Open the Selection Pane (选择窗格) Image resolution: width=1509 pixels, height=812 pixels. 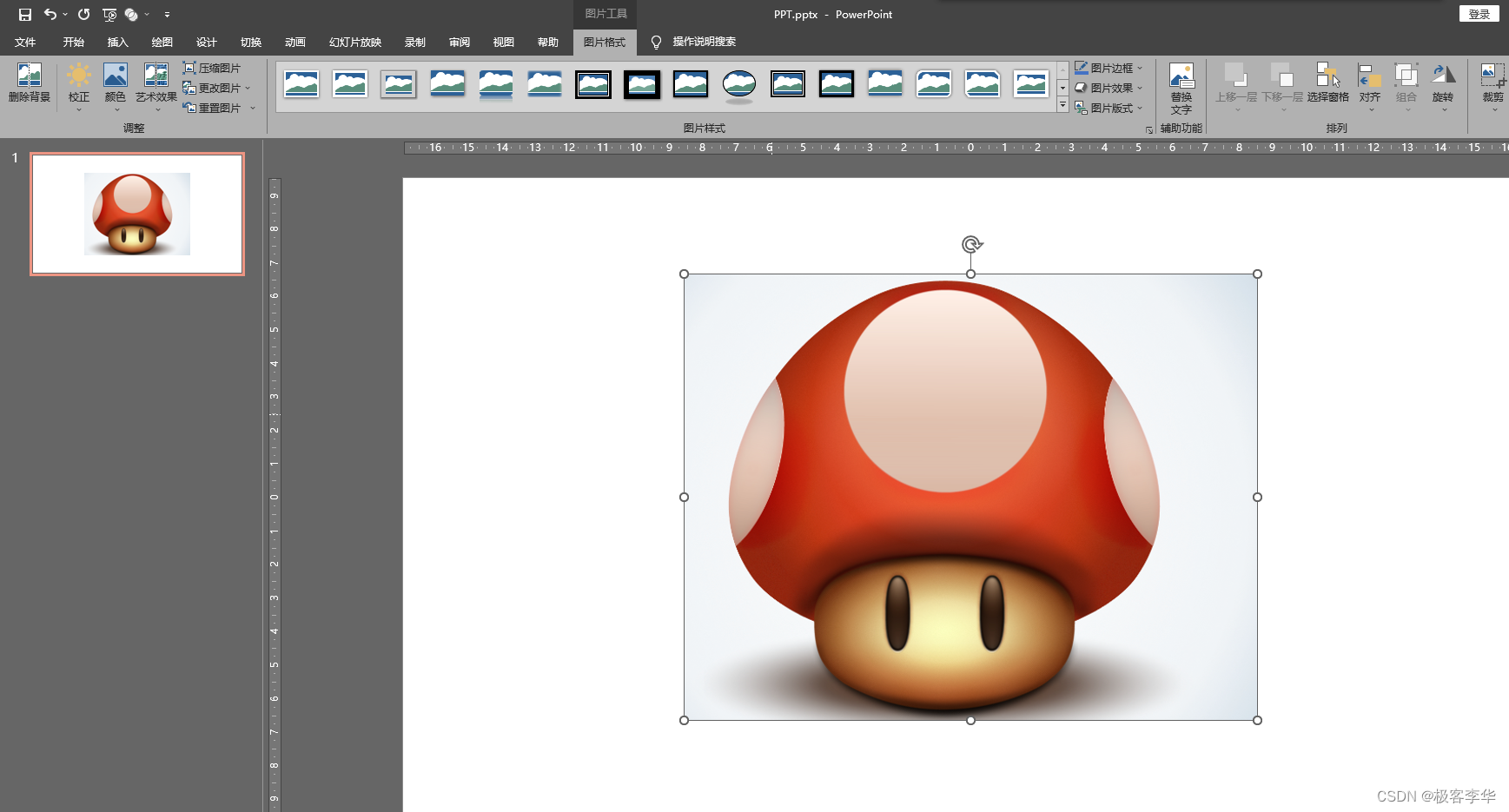1327,83
